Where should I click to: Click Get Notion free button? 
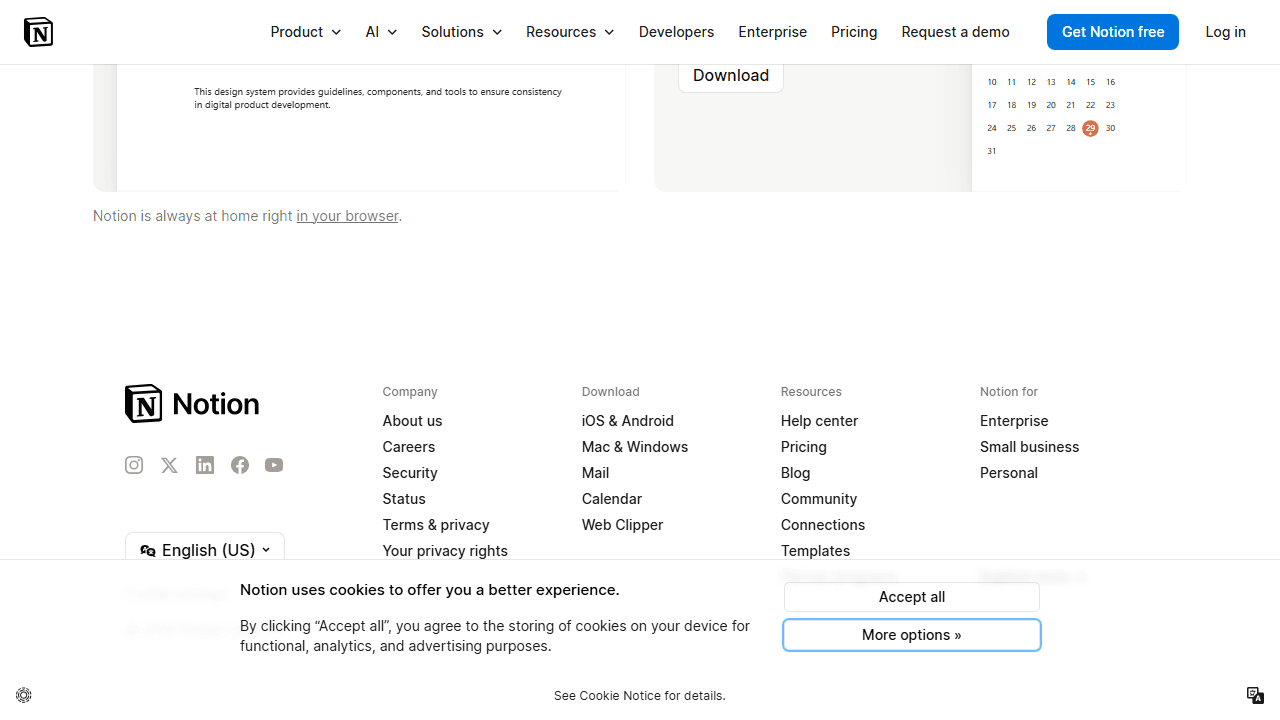tap(1113, 32)
